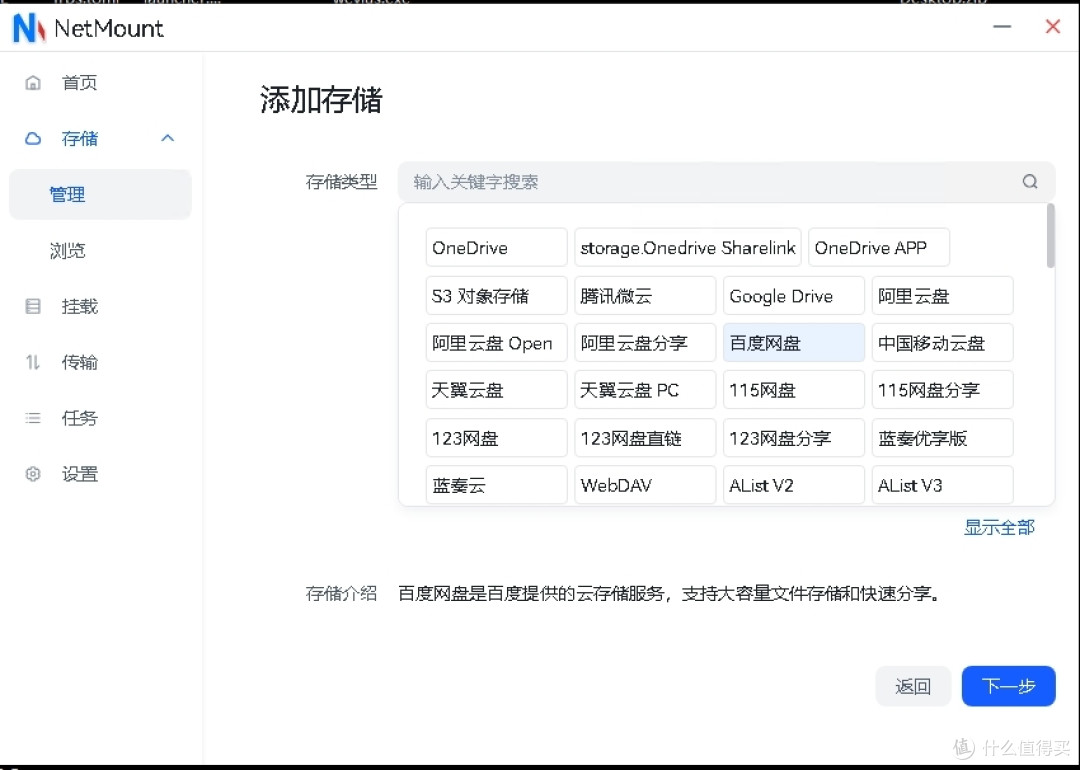Click the NetMount logo icon
This screenshot has width=1080, height=770.
point(27,28)
